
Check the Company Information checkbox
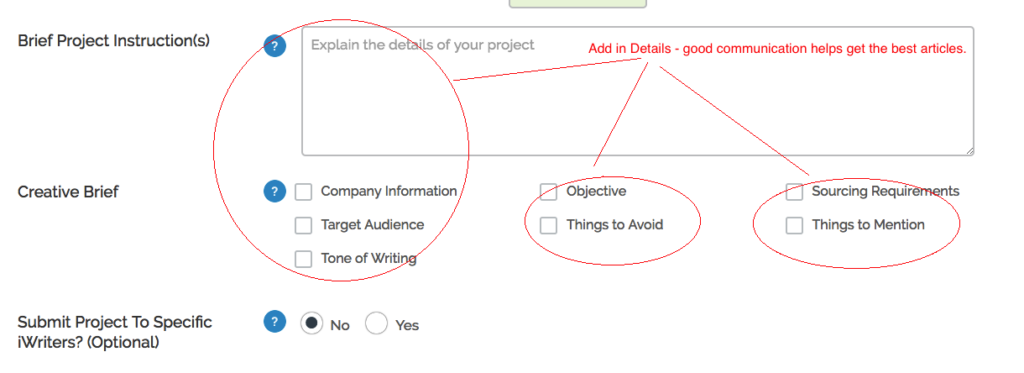303,191
